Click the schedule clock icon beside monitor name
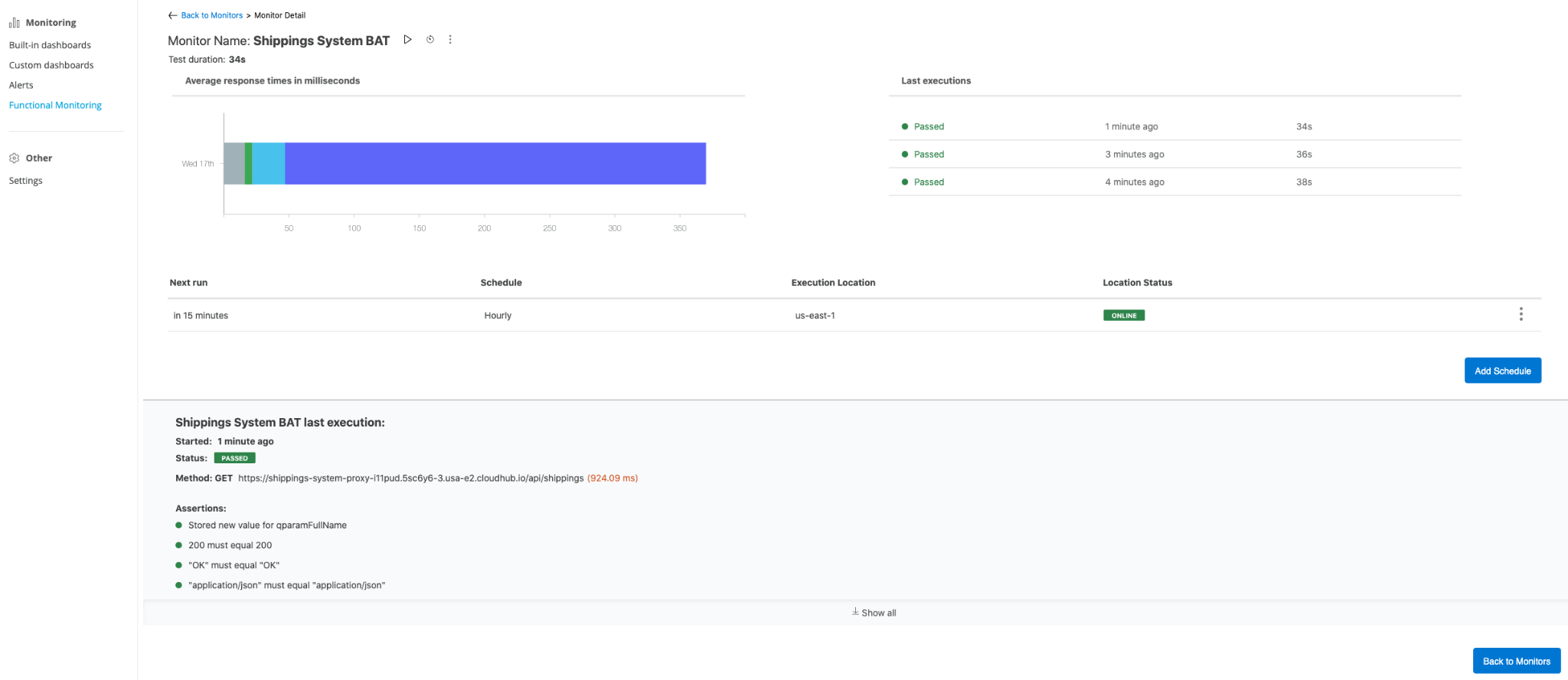The height and width of the screenshot is (680, 1568). click(x=430, y=40)
